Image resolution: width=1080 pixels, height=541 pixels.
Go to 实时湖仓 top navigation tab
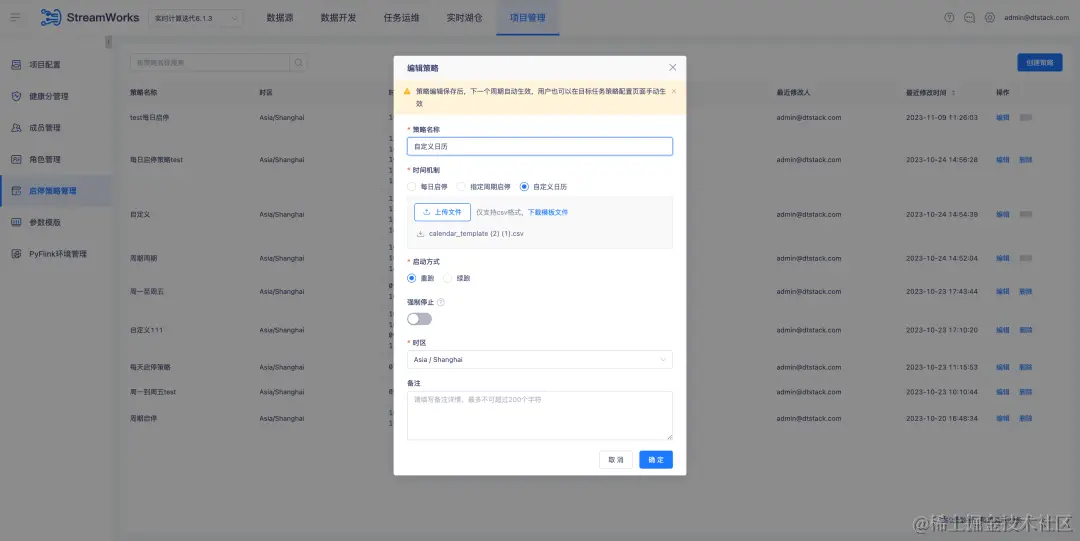[464, 18]
